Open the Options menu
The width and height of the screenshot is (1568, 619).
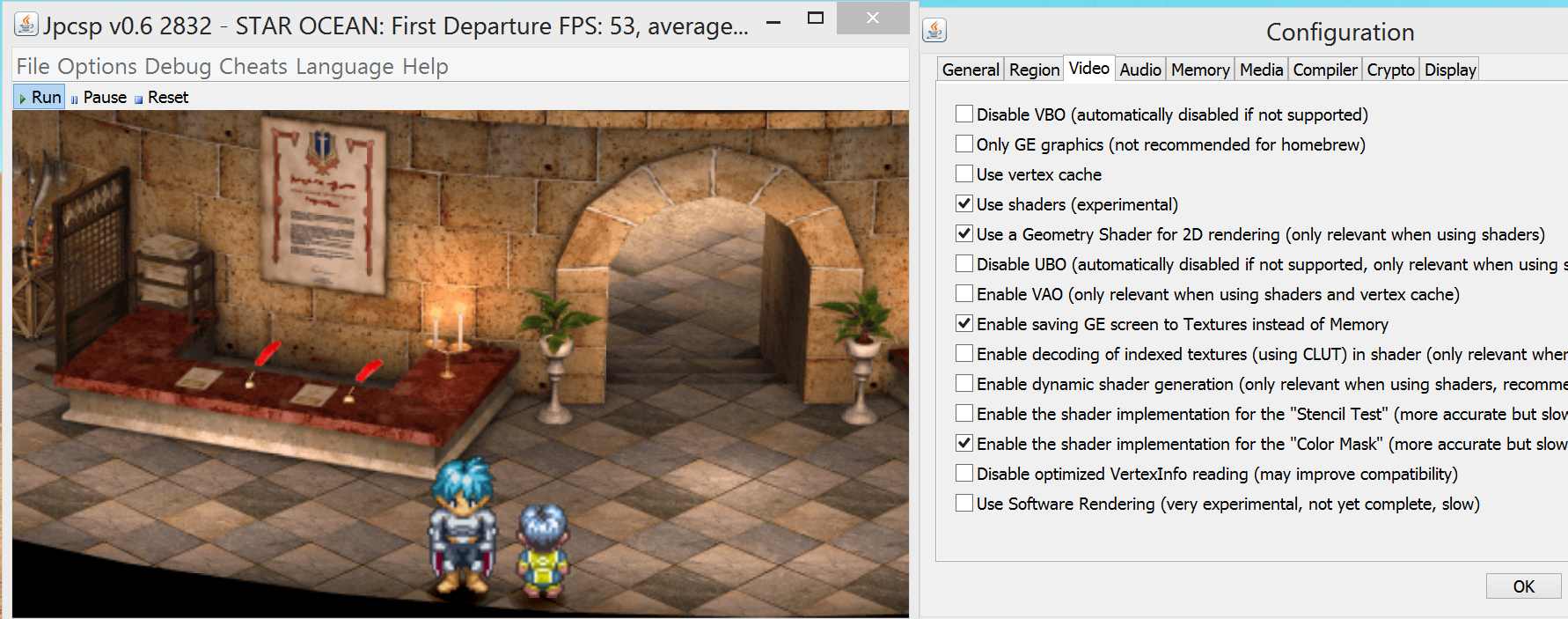[x=97, y=67]
